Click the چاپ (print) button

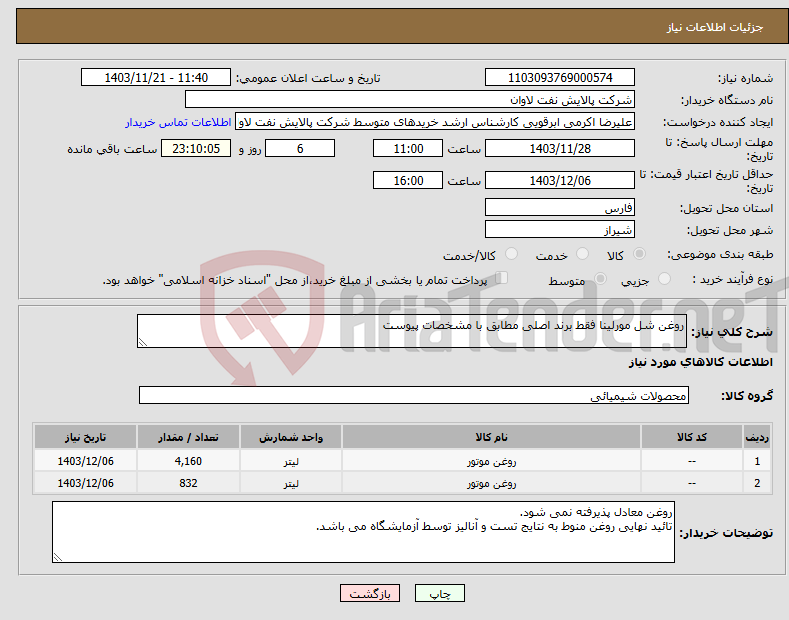point(439,593)
